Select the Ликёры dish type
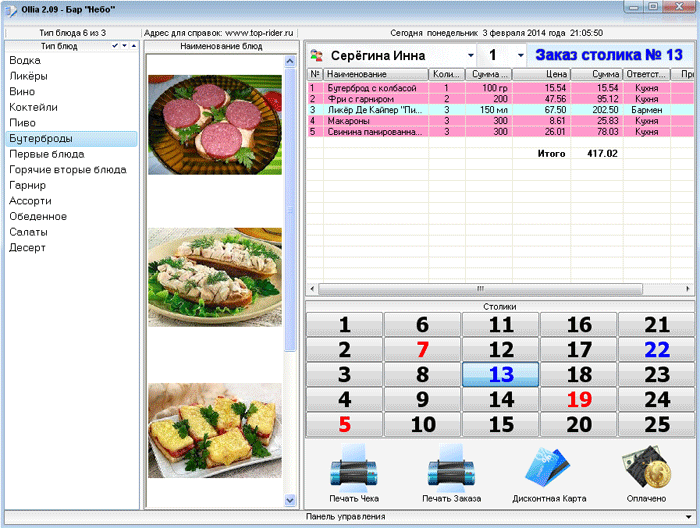Image resolution: width=700 pixels, height=528 pixels. coord(71,76)
